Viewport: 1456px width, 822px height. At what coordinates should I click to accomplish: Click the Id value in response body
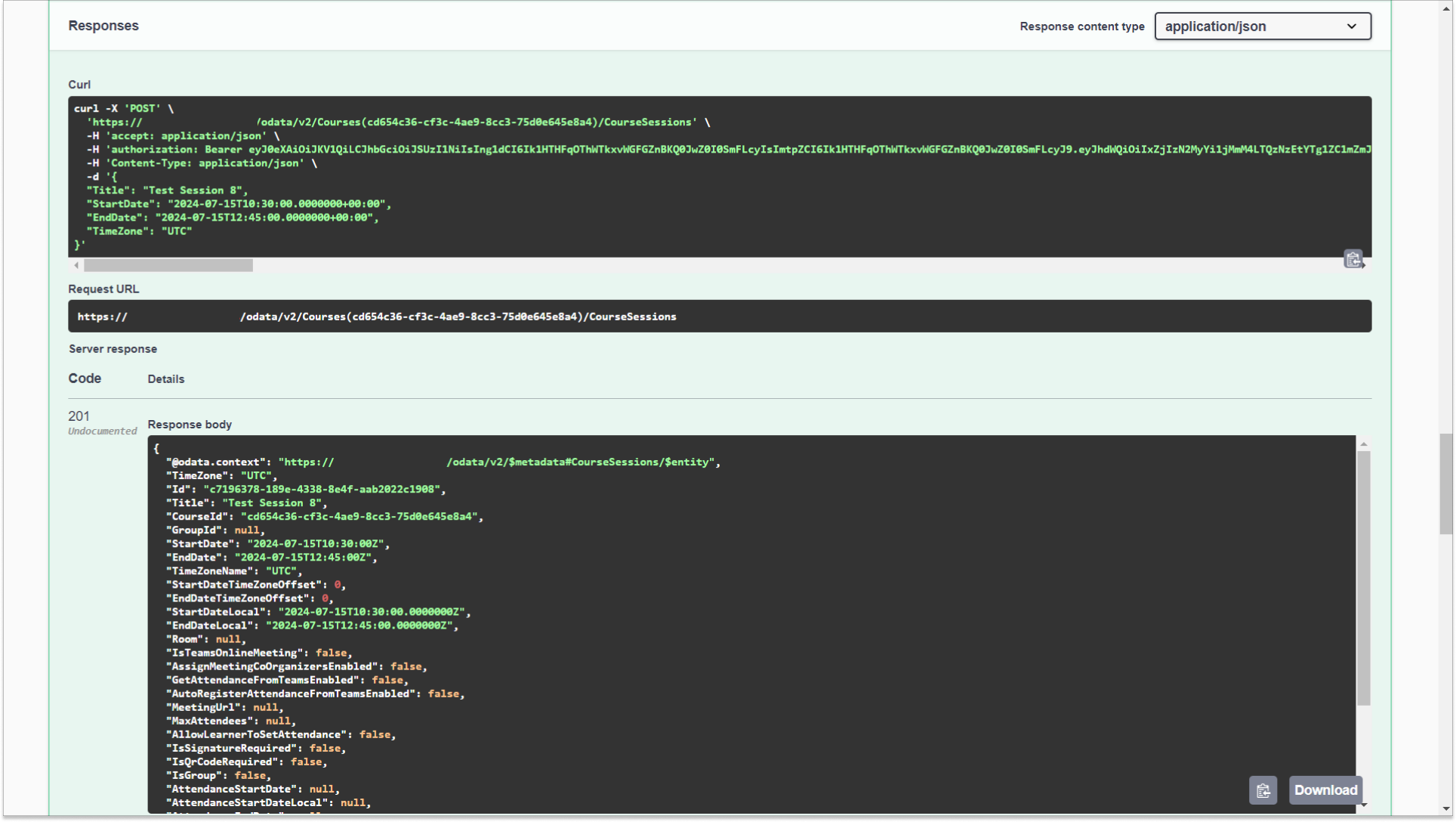(322, 490)
